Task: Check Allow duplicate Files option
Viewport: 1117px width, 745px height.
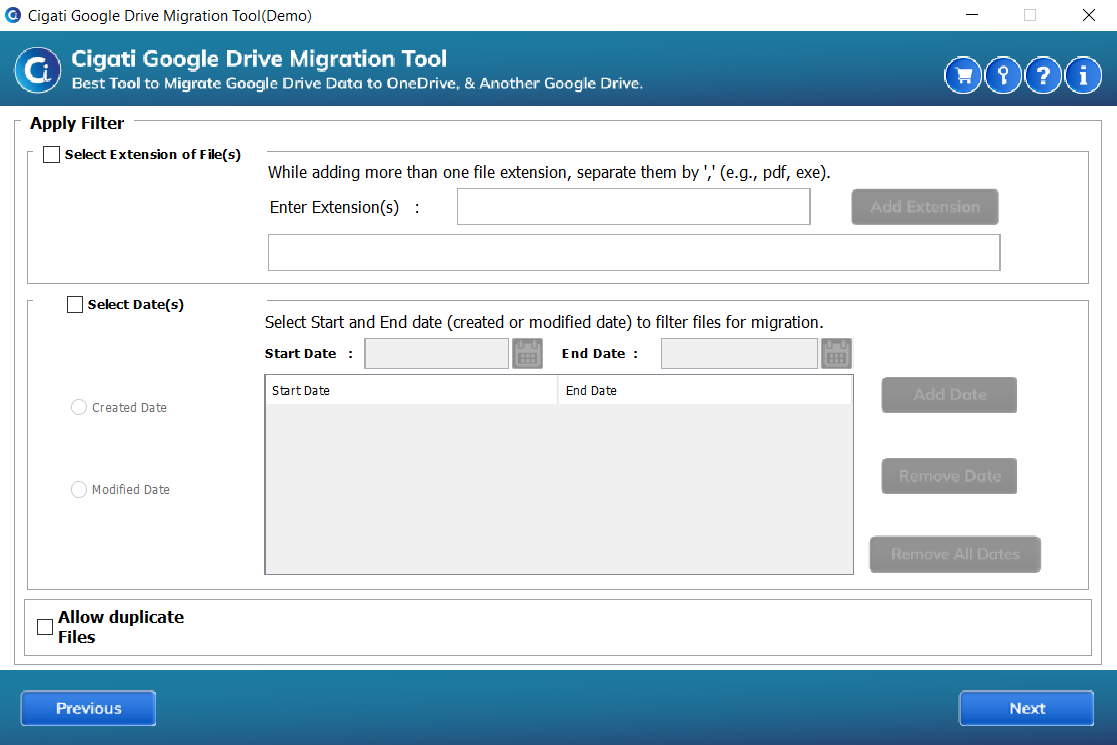Action: [45, 627]
